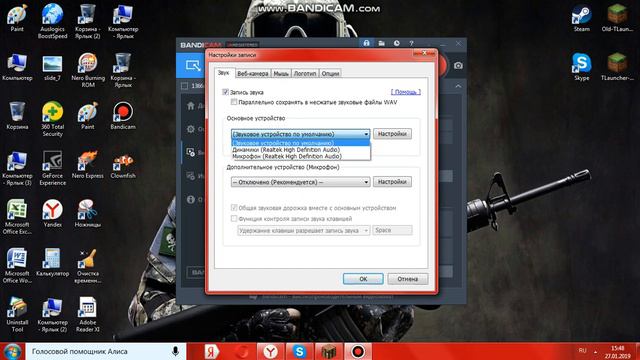Open the slide_7 image file icon
This screenshot has height=360, width=640.
(52, 68)
